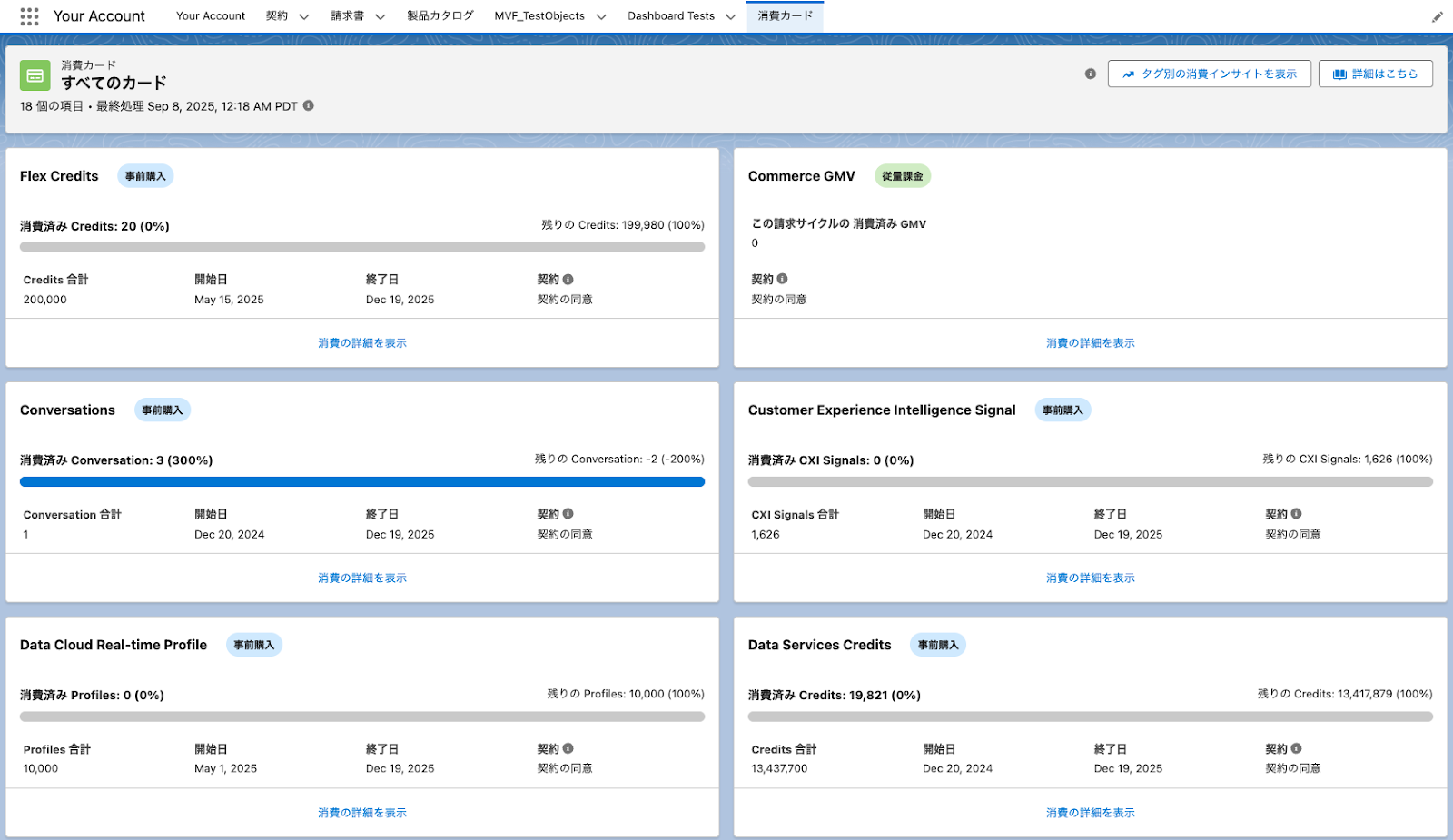Click the 詳細はこちら button
Screen dimensions: 1453x840
(x=1376, y=74)
